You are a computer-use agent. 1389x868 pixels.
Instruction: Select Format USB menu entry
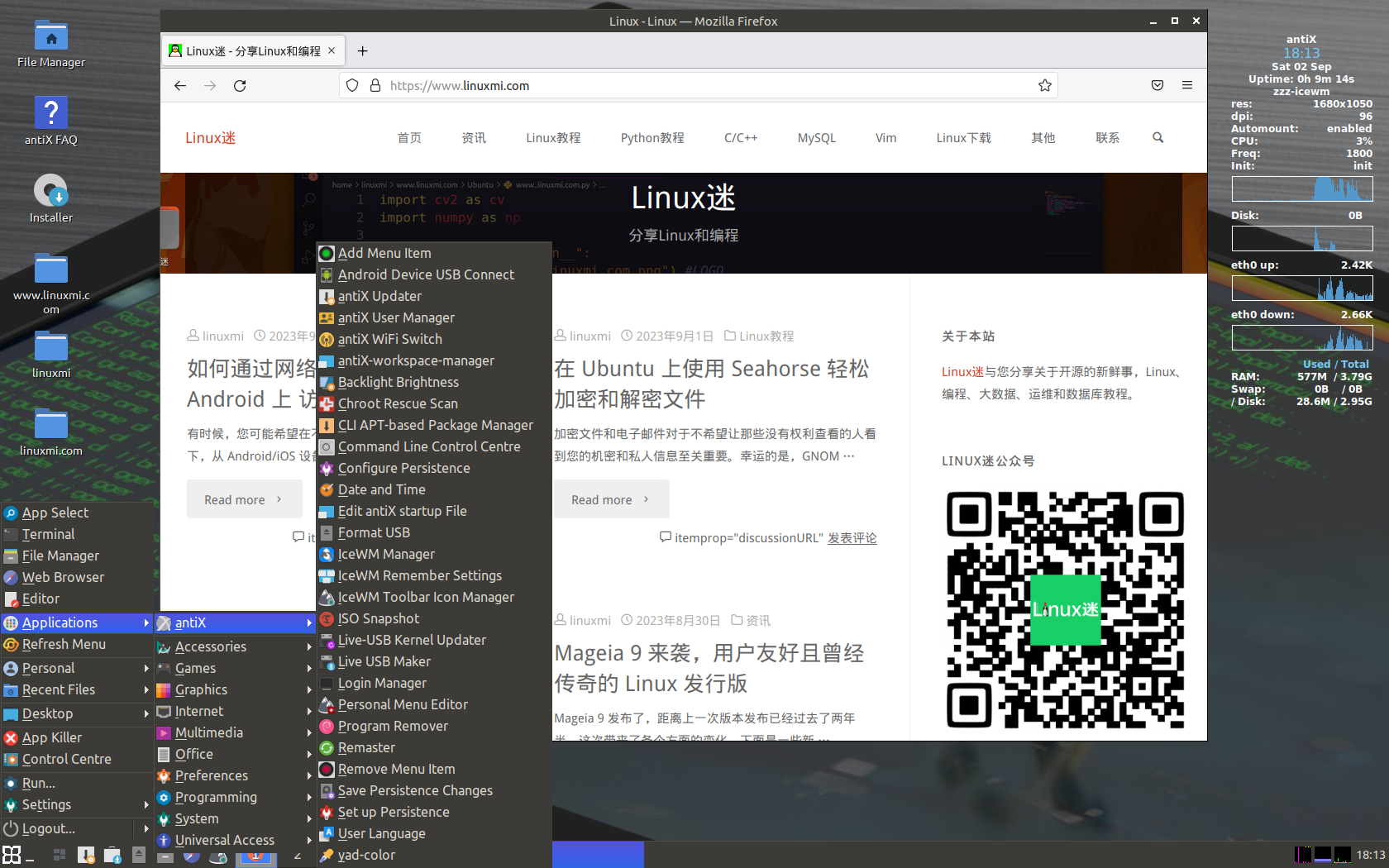pos(434,532)
